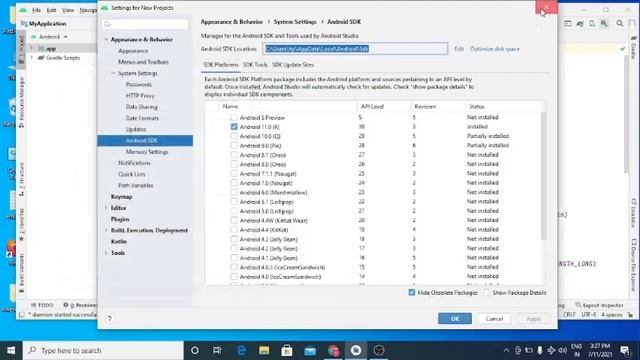Image resolution: width=640 pixels, height=360 pixels.
Task: Open the AVD Manager icon in toolbar
Action: [x=592, y=24]
